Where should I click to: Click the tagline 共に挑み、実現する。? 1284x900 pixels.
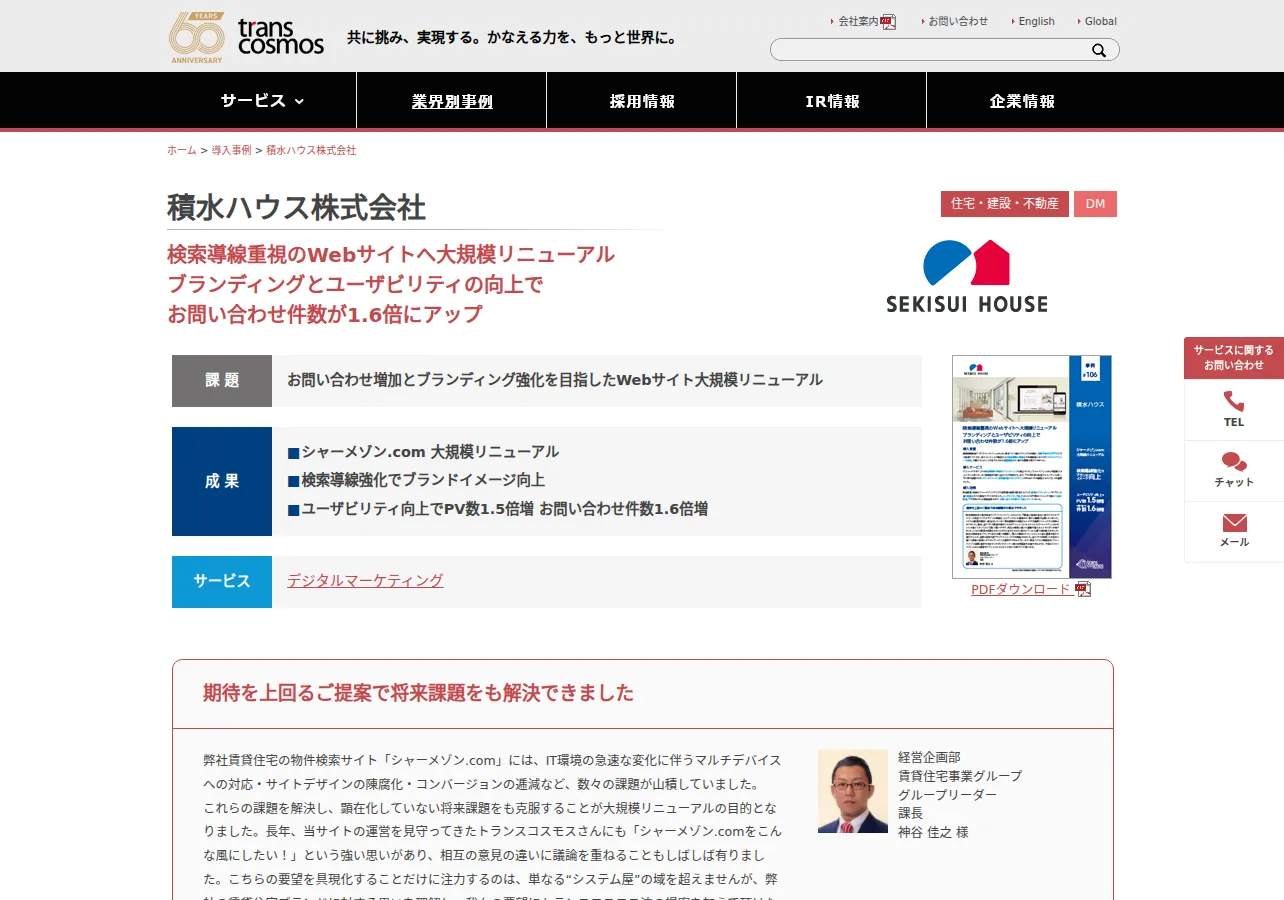pos(513,38)
